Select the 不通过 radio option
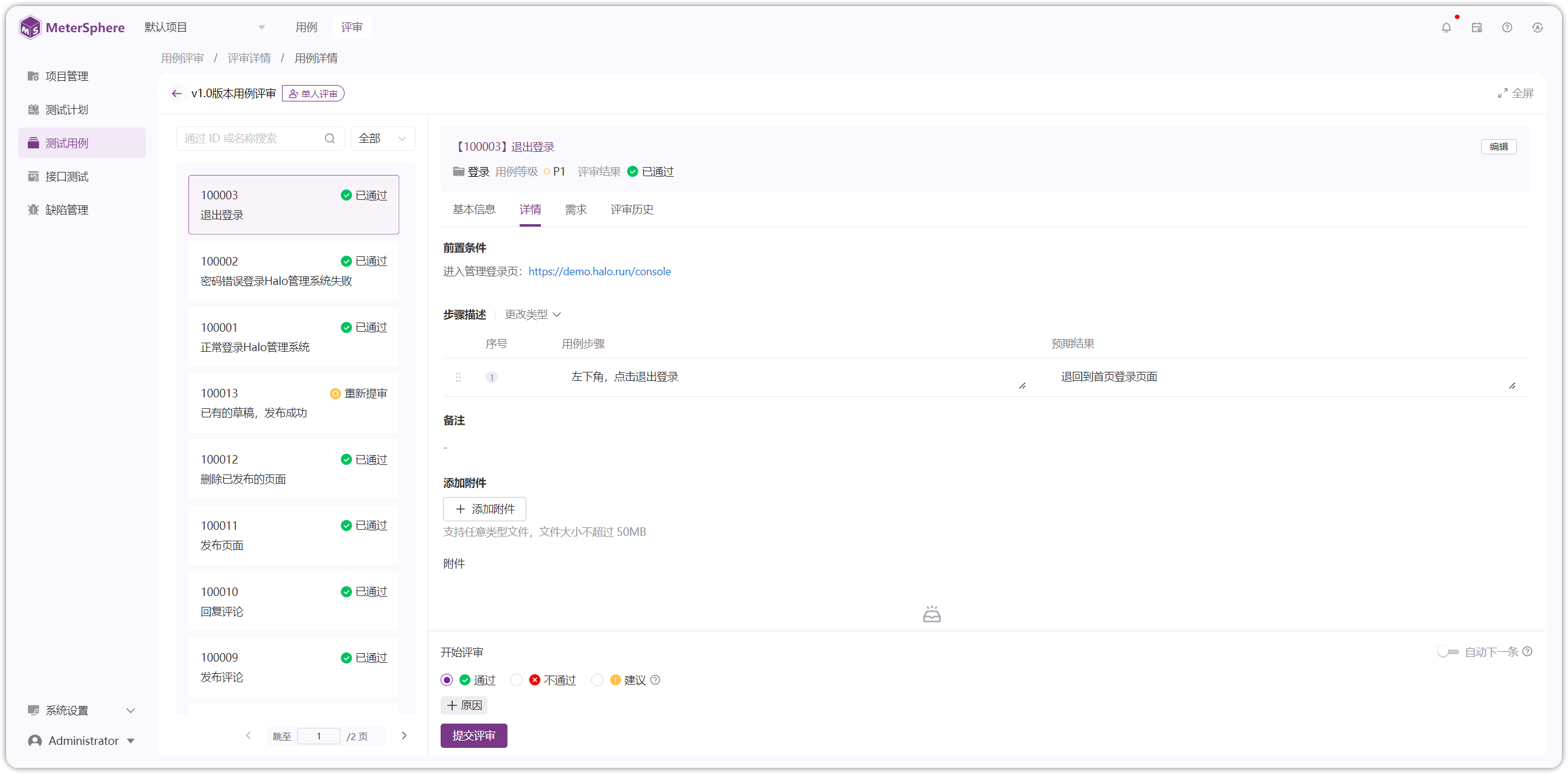The width and height of the screenshot is (1568, 774). click(516, 680)
